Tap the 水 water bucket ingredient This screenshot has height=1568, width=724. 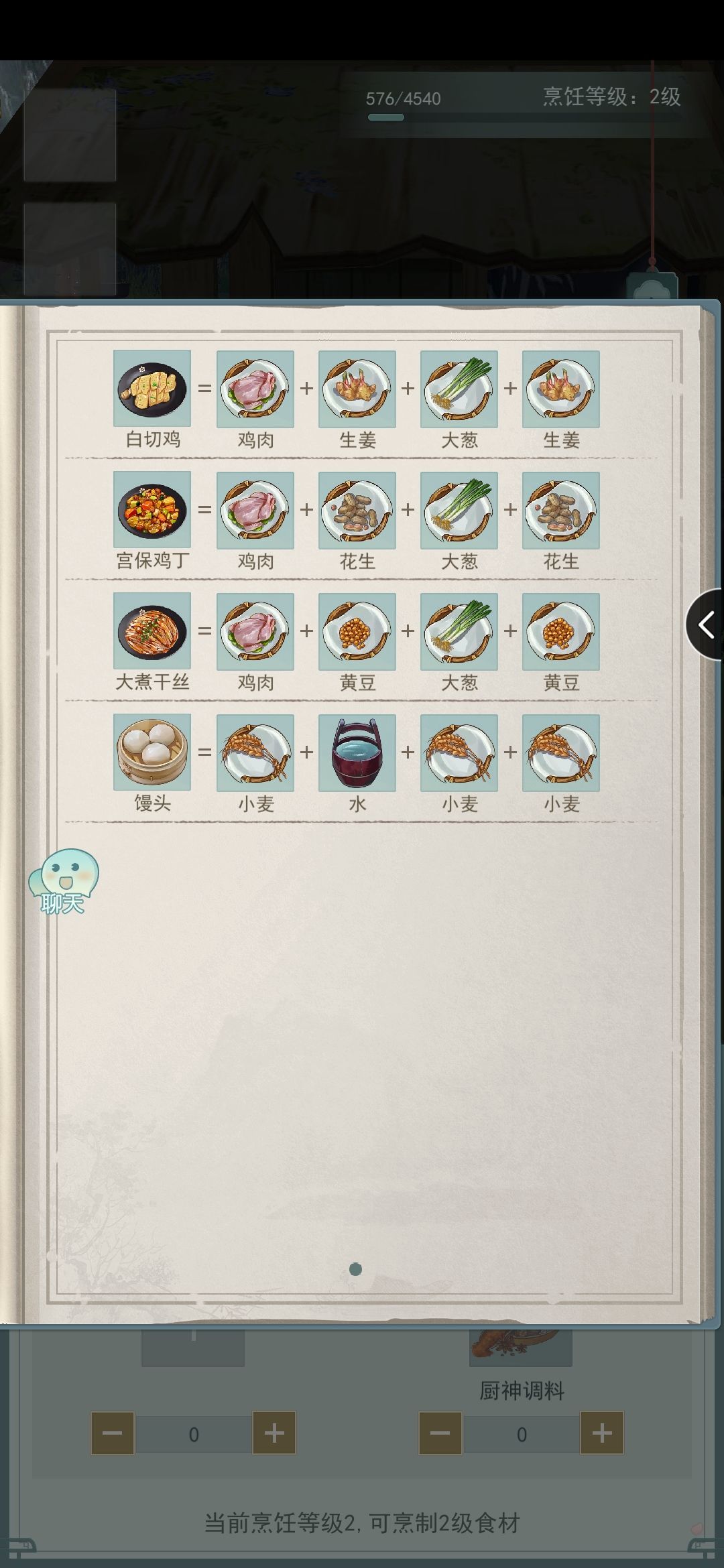[357, 753]
